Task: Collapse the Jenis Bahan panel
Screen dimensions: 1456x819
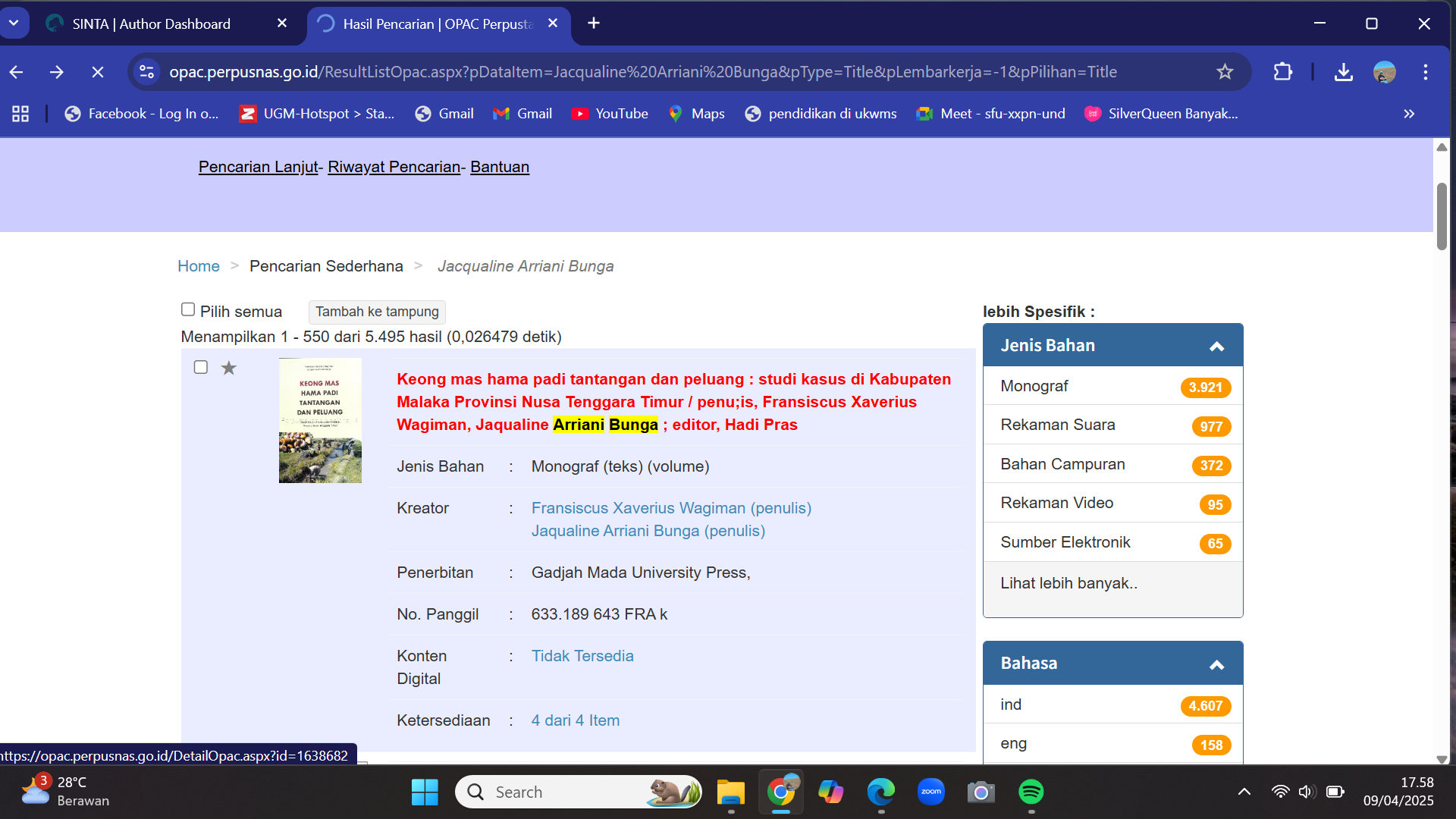Action: (1216, 346)
